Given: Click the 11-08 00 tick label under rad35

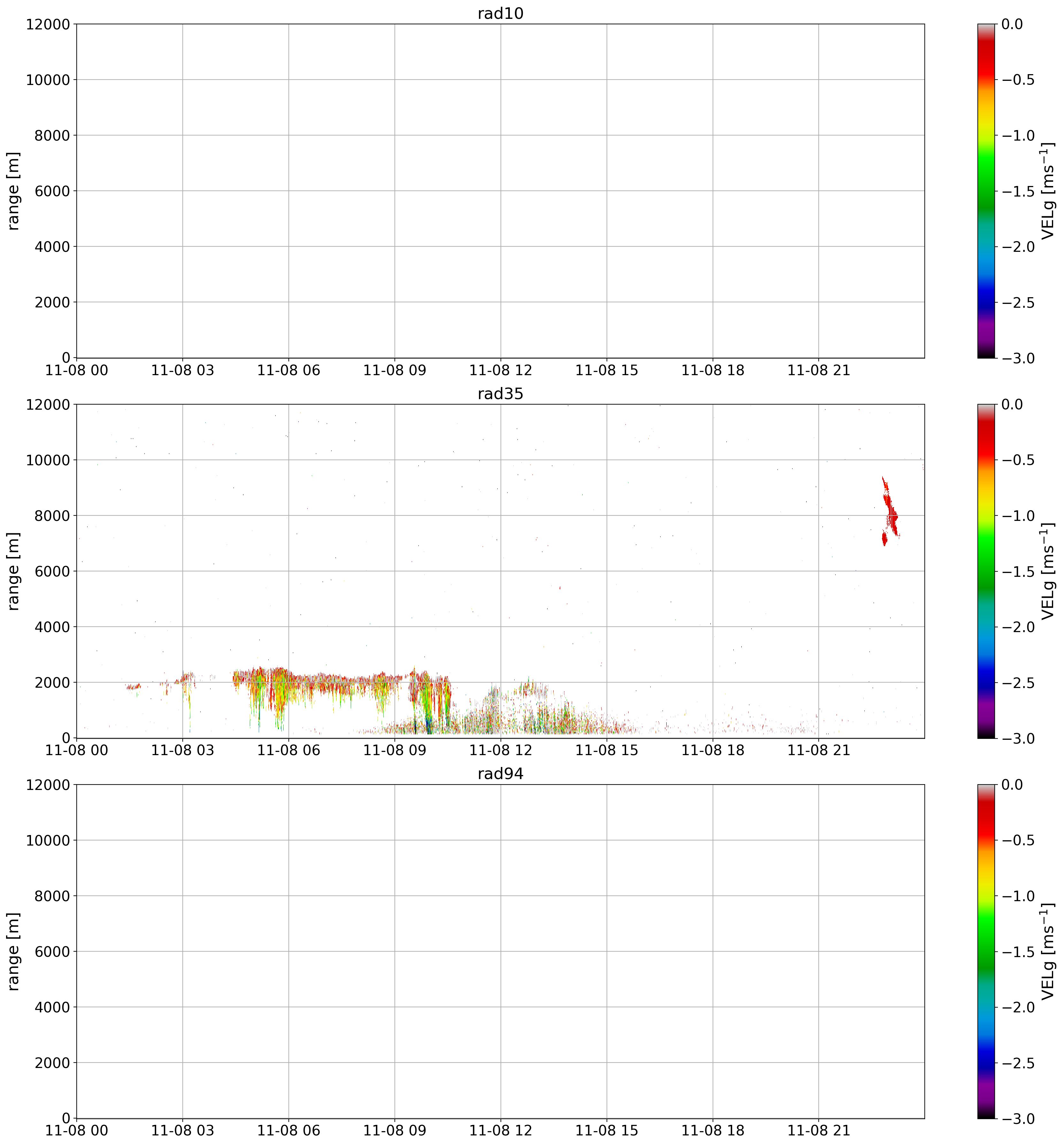Looking at the screenshot, I should 77,750.
